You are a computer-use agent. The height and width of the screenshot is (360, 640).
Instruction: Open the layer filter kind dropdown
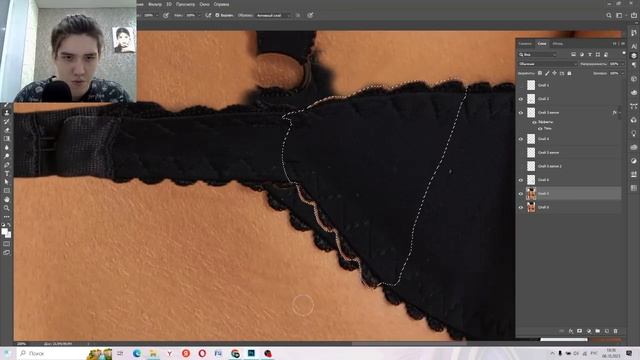tap(538, 54)
